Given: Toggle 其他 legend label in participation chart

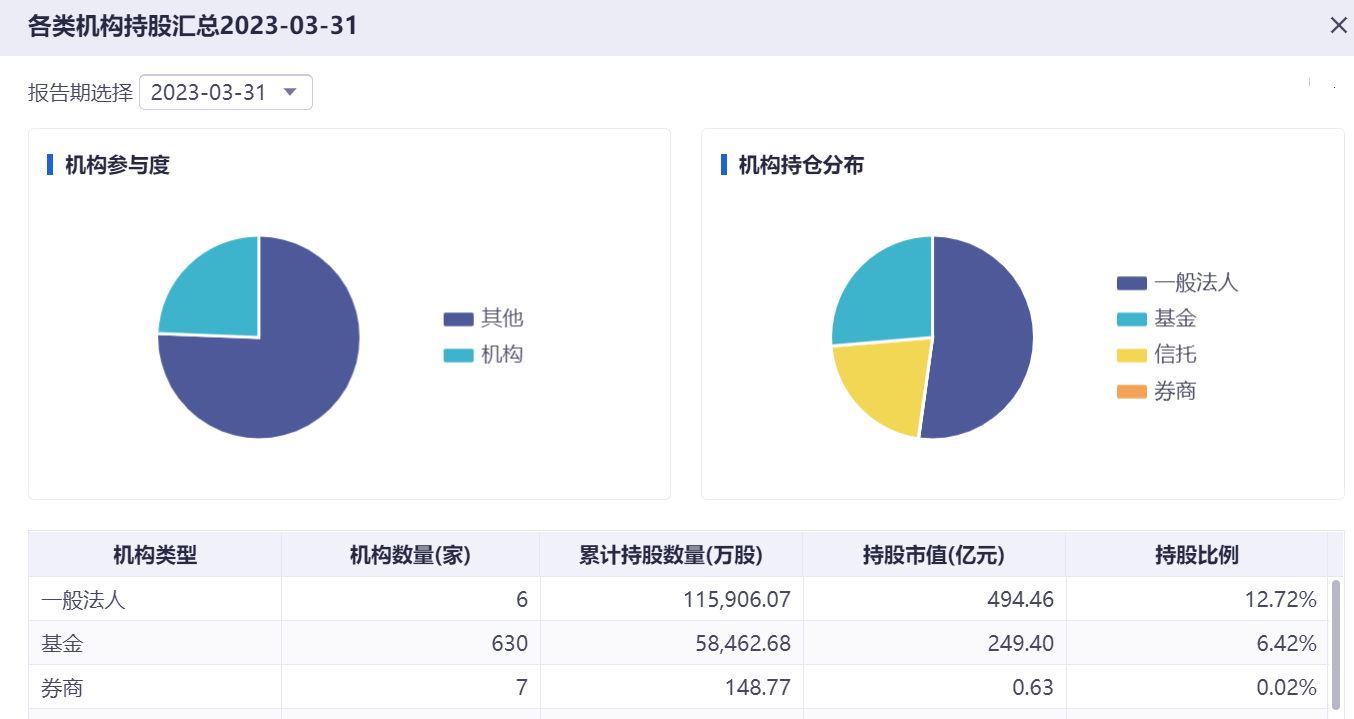Looking at the screenshot, I should click(x=502, y=318).
